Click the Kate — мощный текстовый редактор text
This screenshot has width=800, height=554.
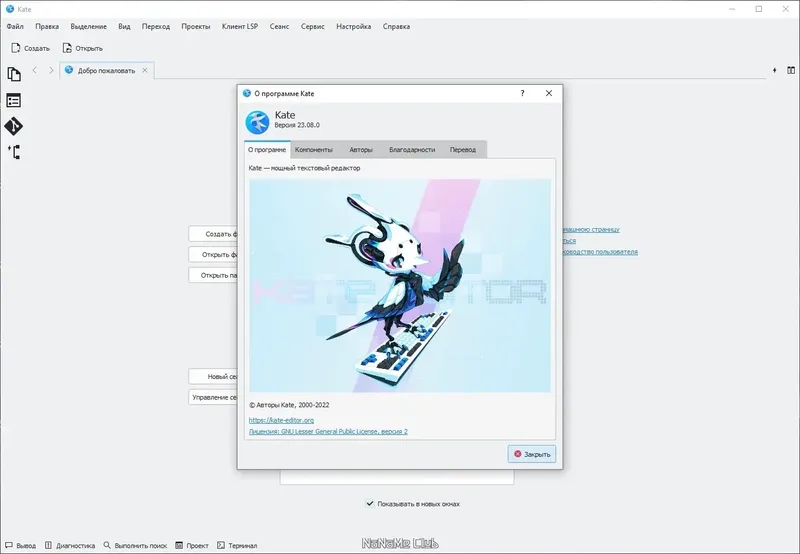[x=305, y=168]
